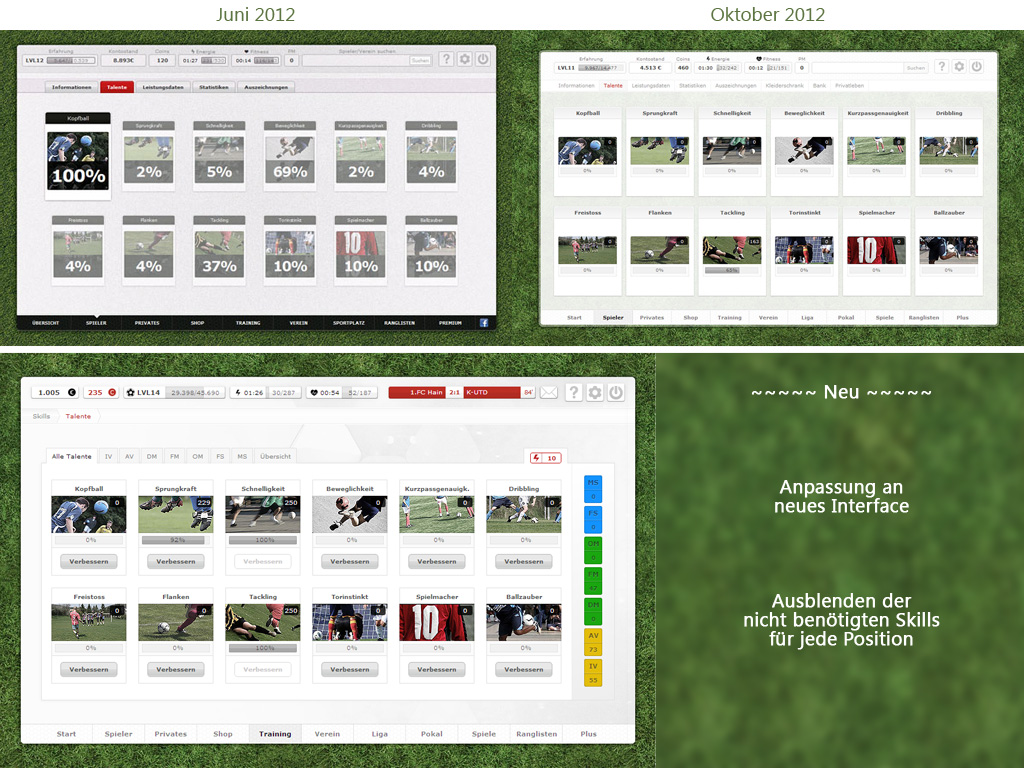This screenshot has height=768, width=1024.
Task: Click the Facebook icon in June 2012 panel
Action: click(484, 323)
